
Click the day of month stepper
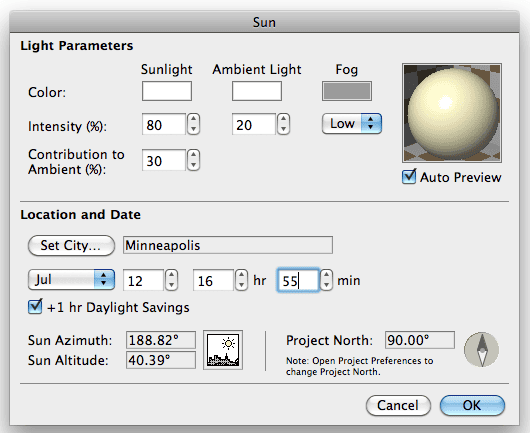click(171, 280)
